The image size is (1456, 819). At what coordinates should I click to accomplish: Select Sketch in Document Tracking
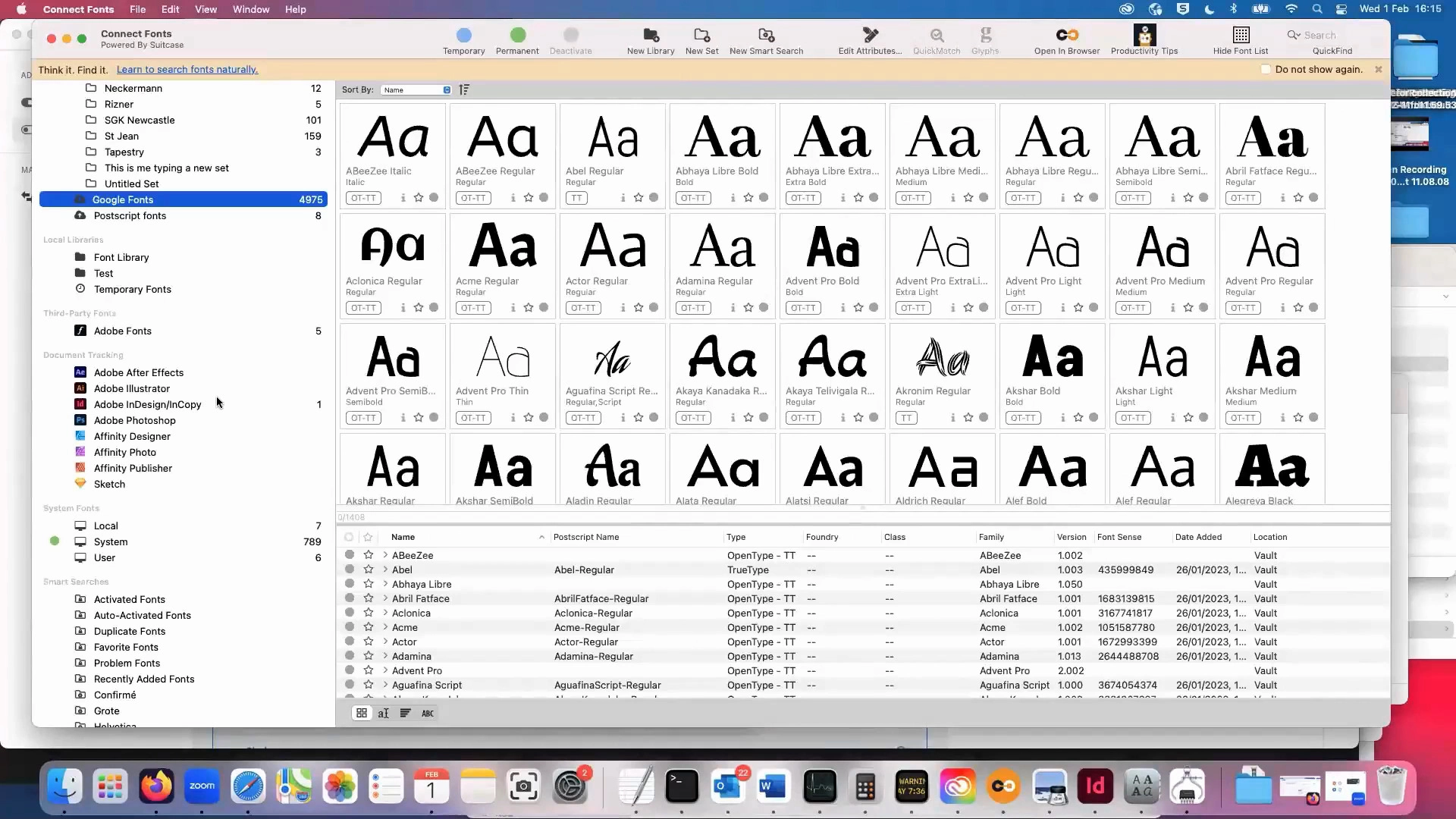pos(109,484)
